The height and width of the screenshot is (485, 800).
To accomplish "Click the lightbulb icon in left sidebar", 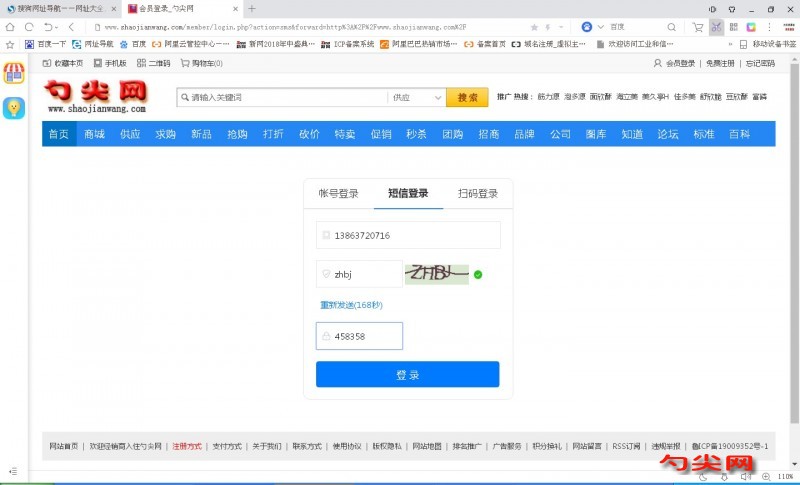I will 14,108.
